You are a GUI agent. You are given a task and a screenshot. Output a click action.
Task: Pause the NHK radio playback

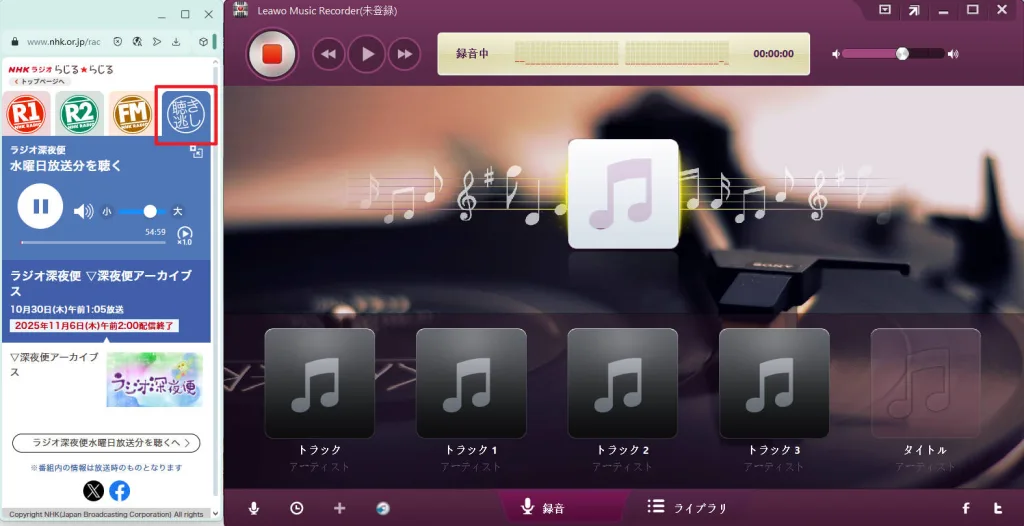pyautogui.click(x=41, y=207)
